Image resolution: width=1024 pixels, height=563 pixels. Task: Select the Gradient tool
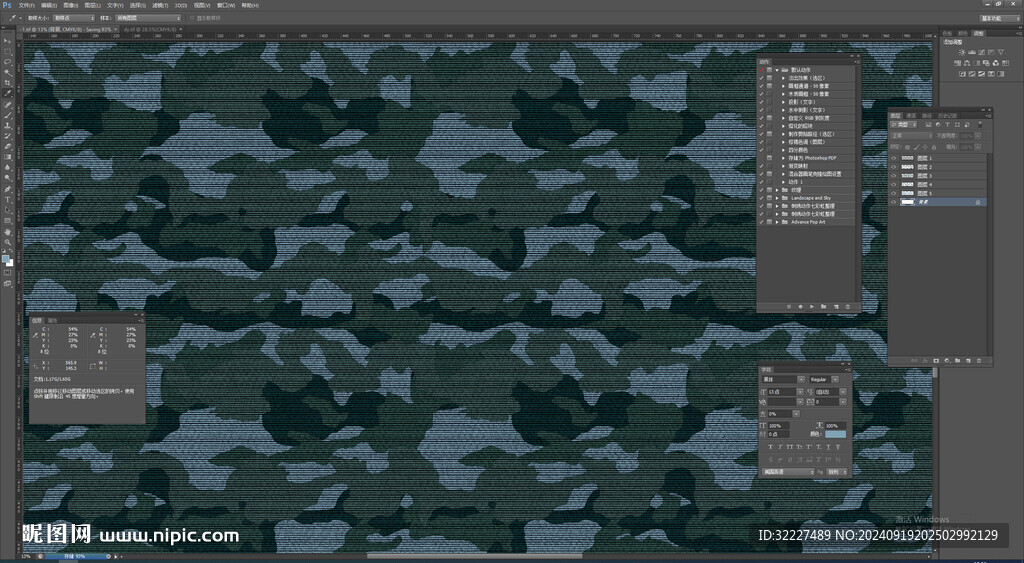click(8, 157)
